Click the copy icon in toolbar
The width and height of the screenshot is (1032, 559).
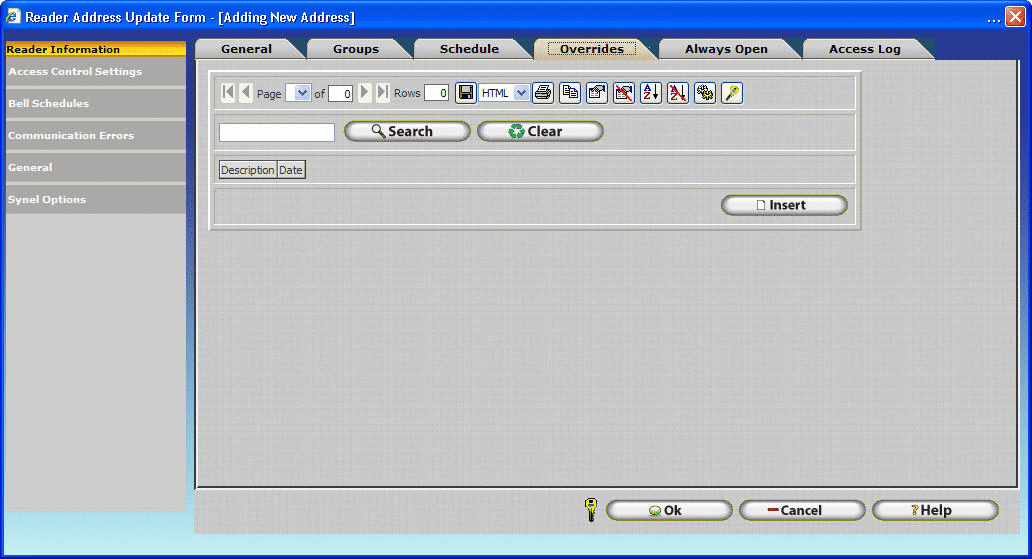click(570, 93)
